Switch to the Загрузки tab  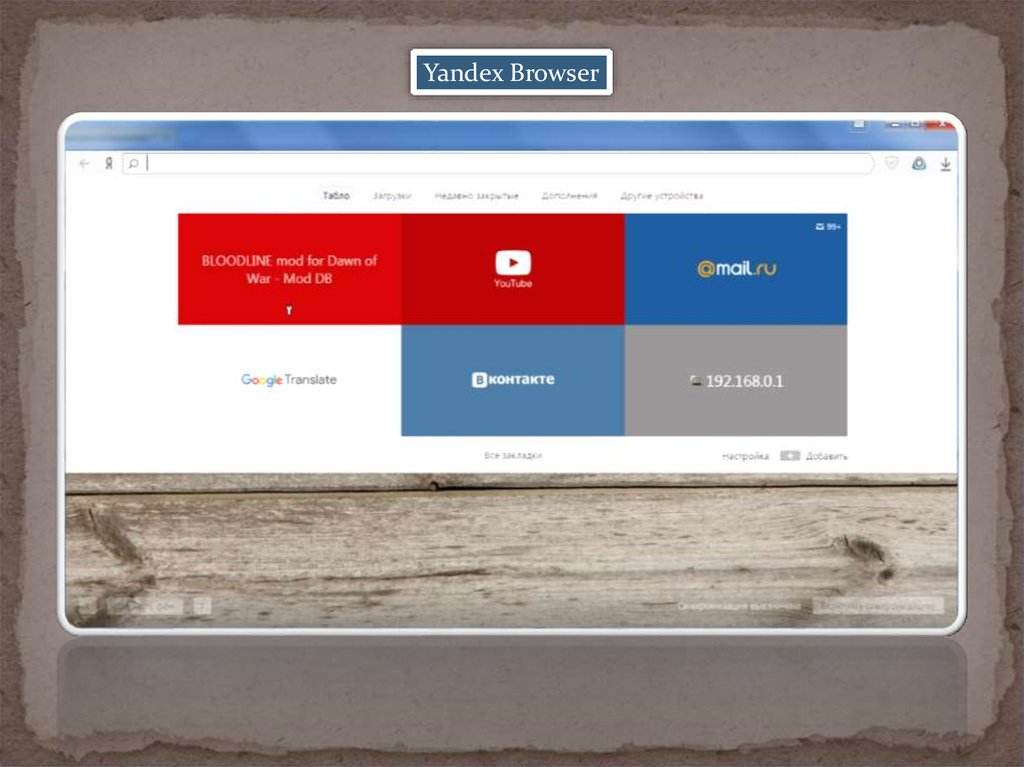pos(392,195)
